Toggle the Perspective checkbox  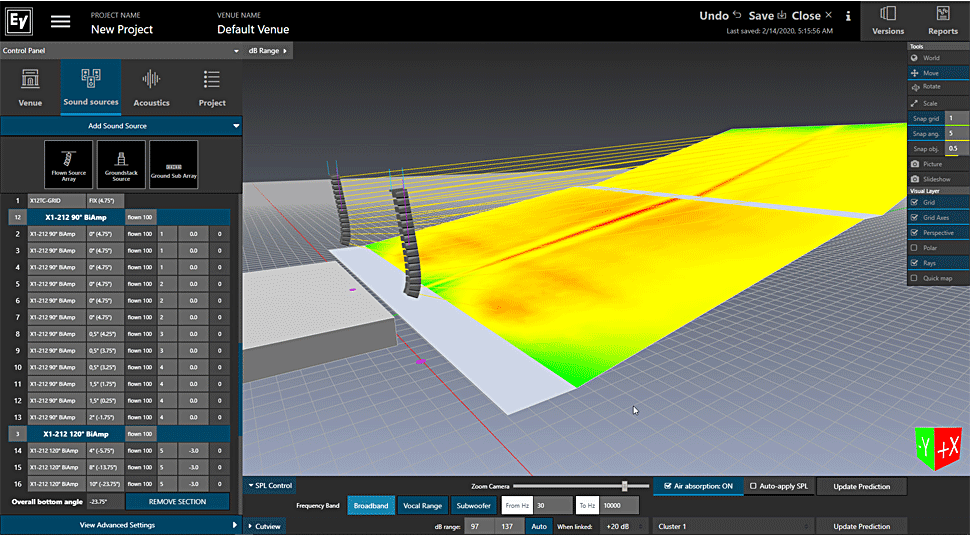pyautogui.click(x=914, y=233)
